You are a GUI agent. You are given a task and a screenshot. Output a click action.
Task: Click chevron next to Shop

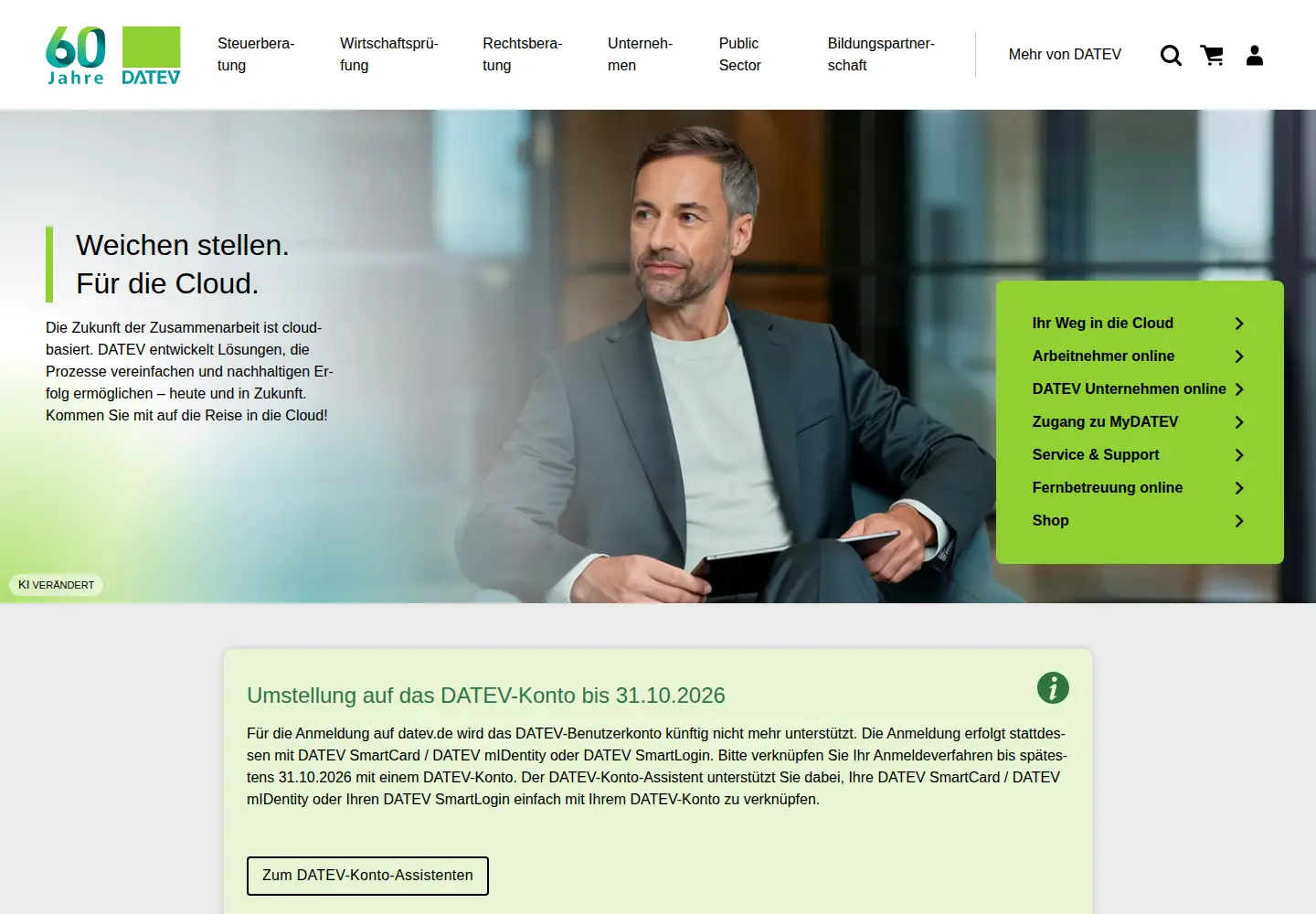click(x=1239, y=521)
